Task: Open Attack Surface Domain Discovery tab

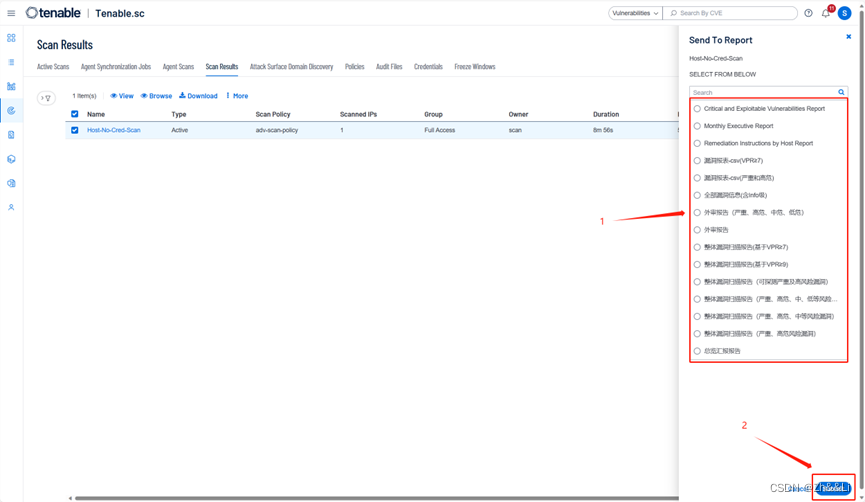Action: 291,67
